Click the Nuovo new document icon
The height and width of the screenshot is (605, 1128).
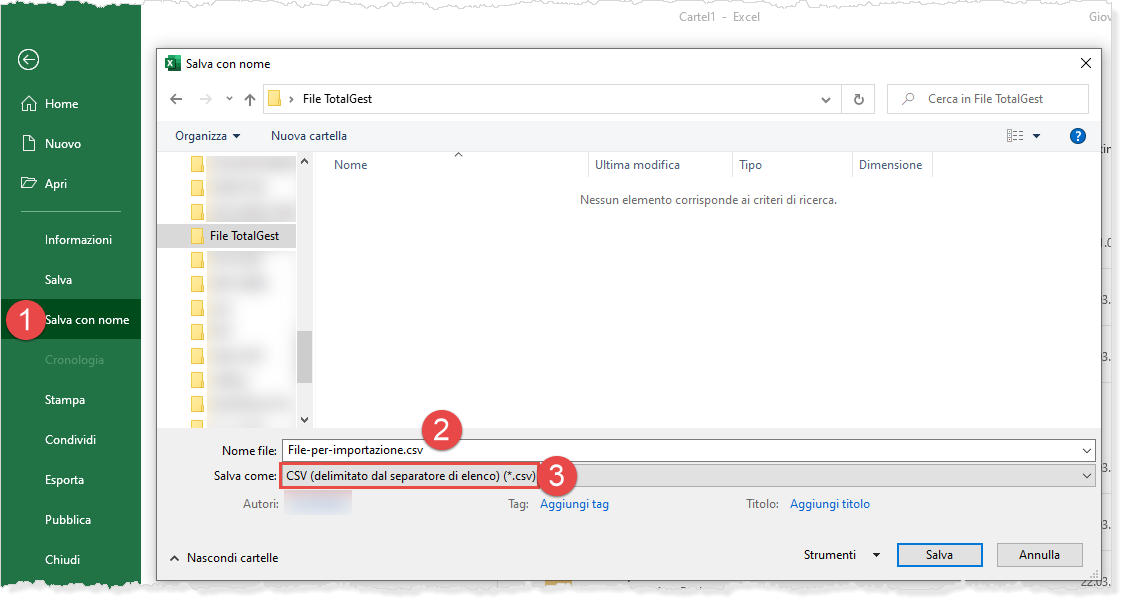(28, 144)
